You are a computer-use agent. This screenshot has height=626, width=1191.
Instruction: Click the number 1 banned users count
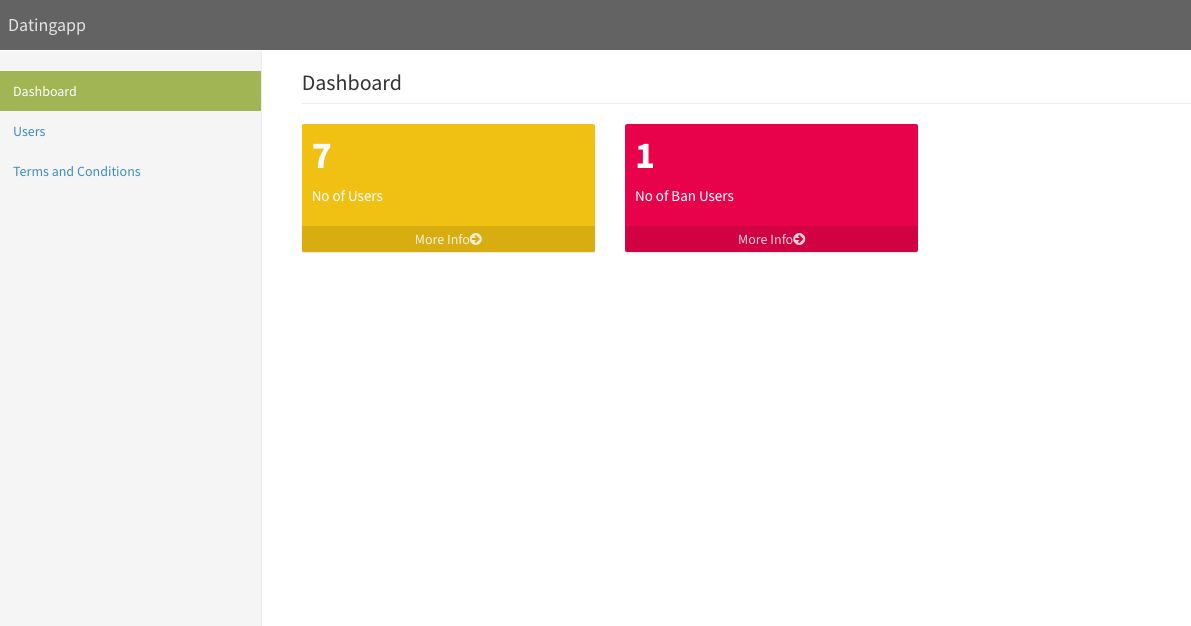[645, 156]
